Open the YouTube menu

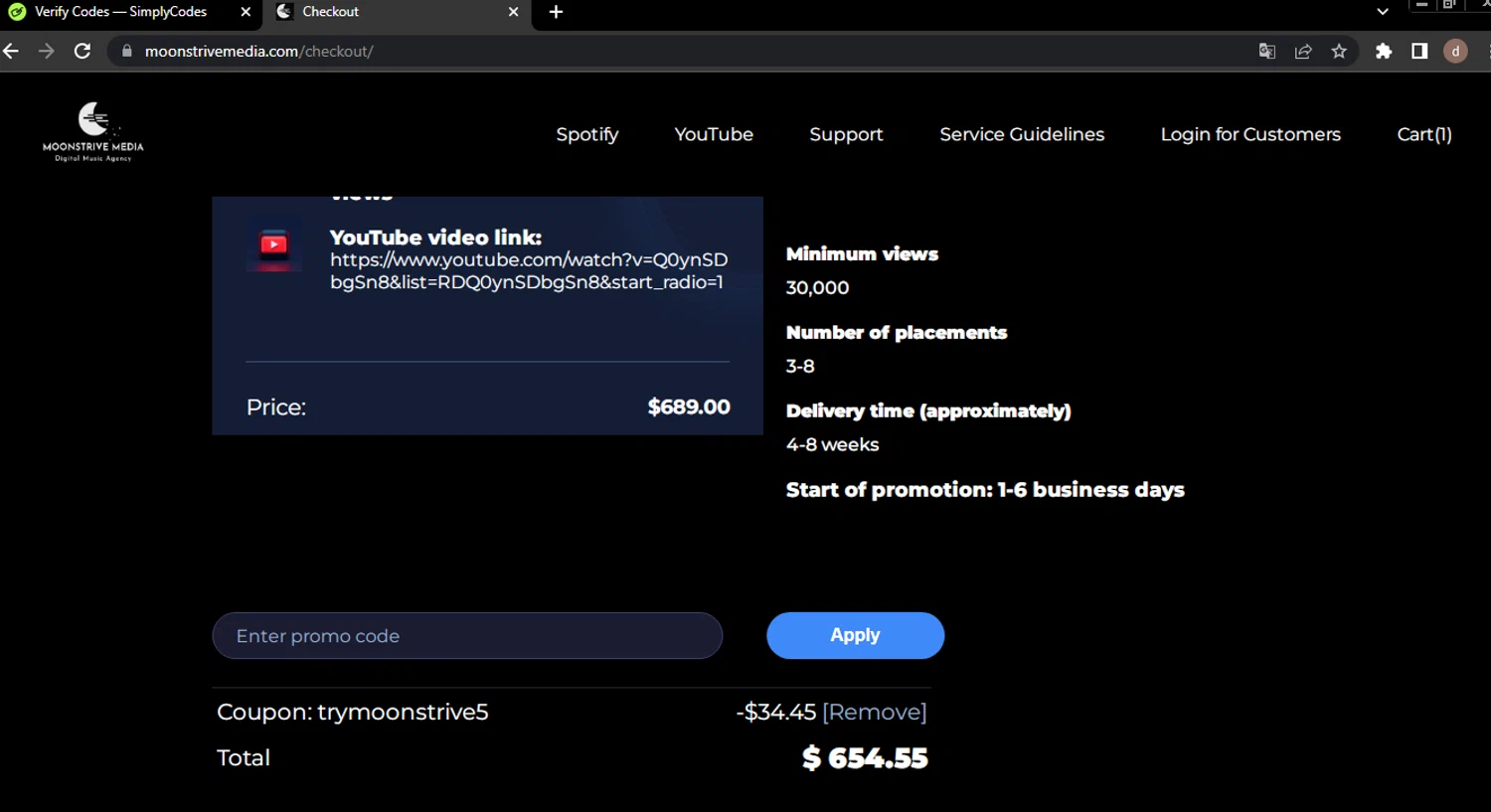tap(714, 134)
